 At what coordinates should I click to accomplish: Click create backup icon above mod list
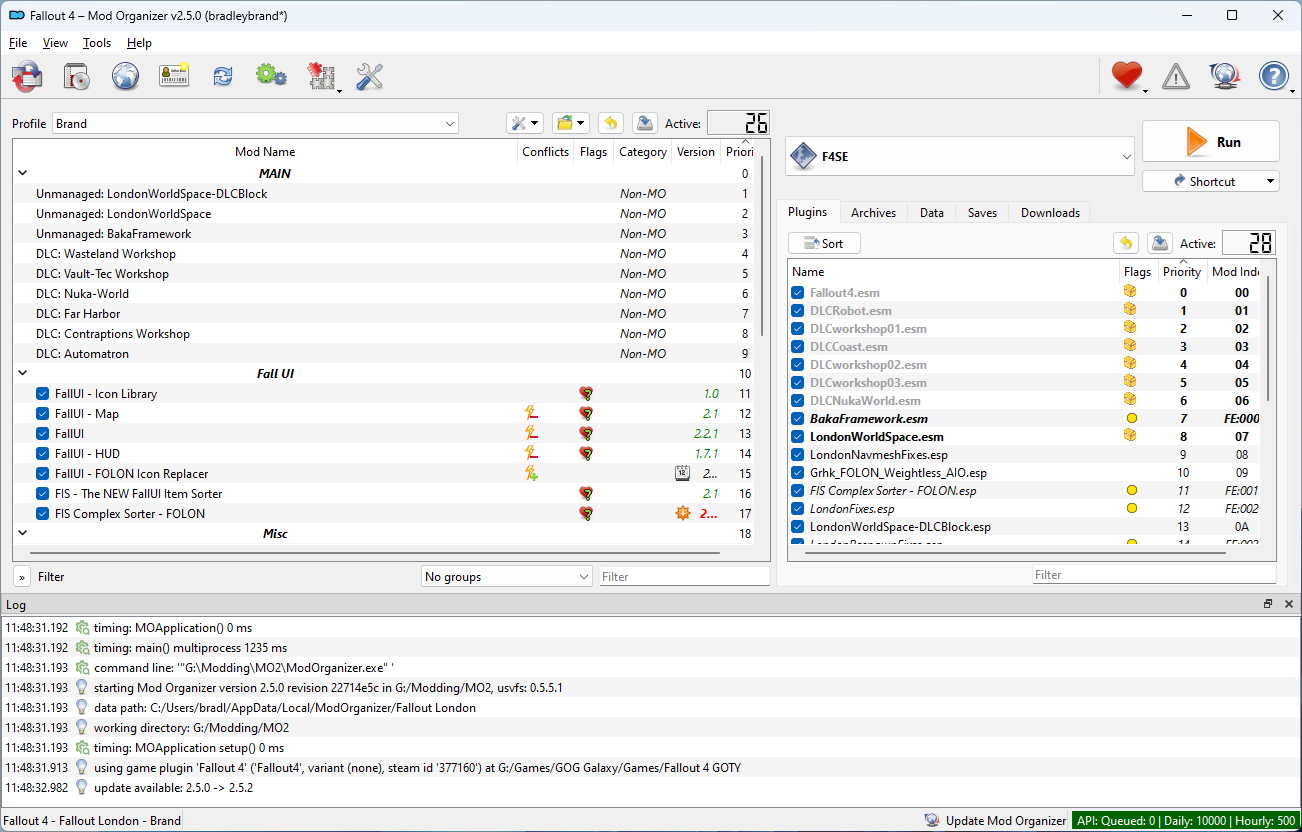(645, 123)
